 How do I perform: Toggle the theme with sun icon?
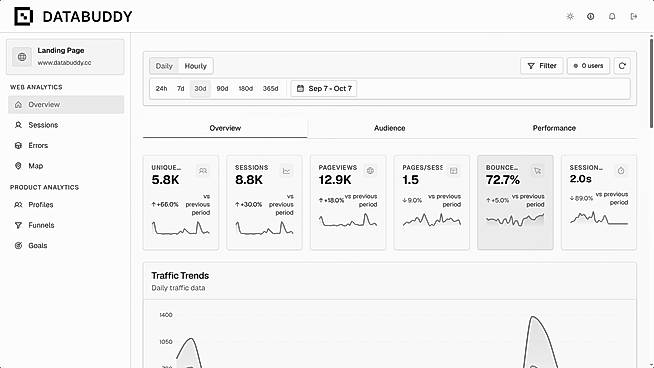[570, 17]
